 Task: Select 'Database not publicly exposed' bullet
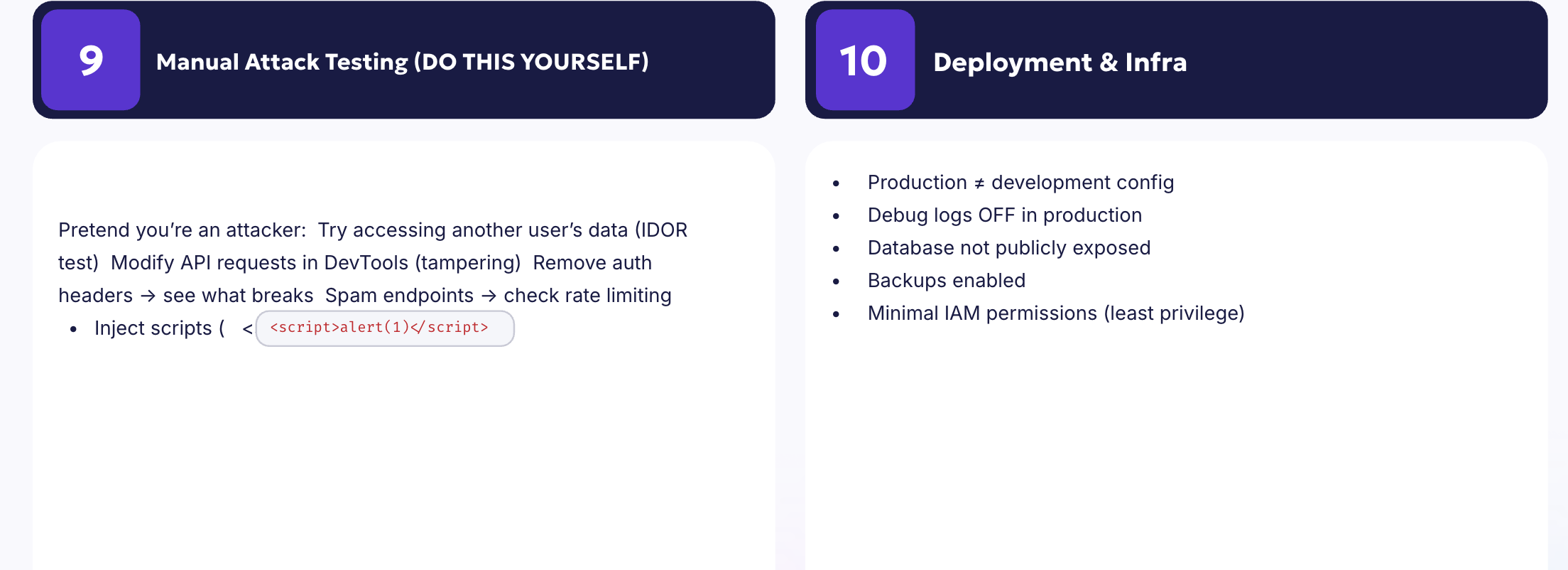click(x=1009, y=248)
